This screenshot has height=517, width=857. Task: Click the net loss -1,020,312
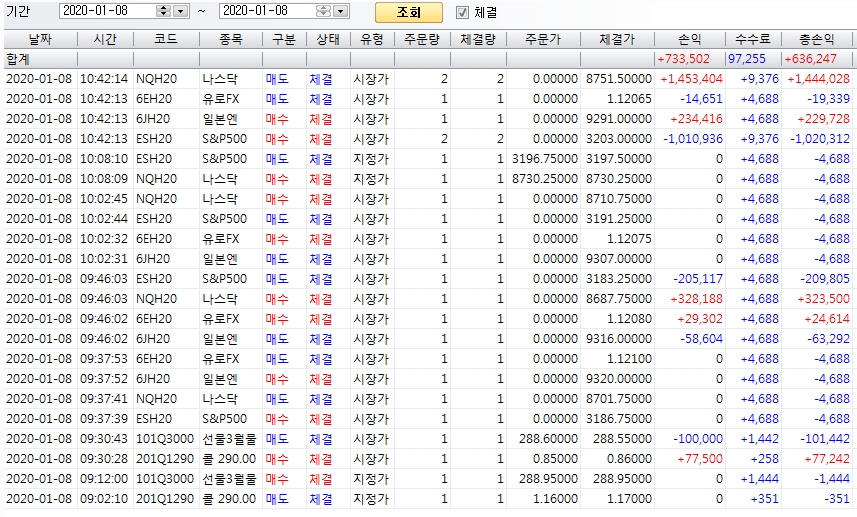[820, 139]
